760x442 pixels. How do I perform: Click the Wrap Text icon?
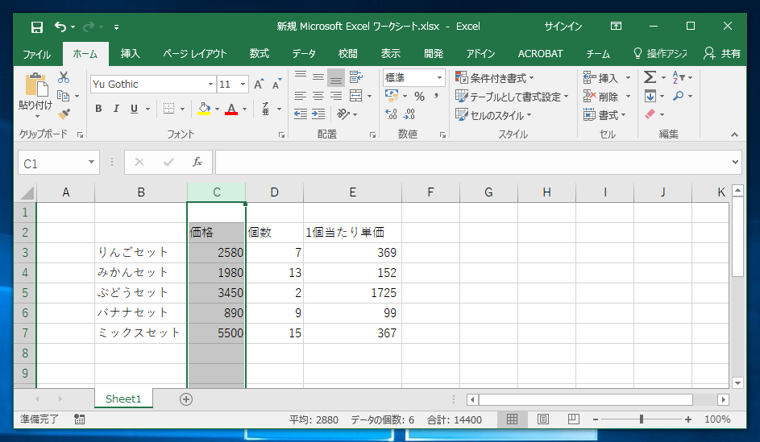pyautogui.click(x=356, y=77)
